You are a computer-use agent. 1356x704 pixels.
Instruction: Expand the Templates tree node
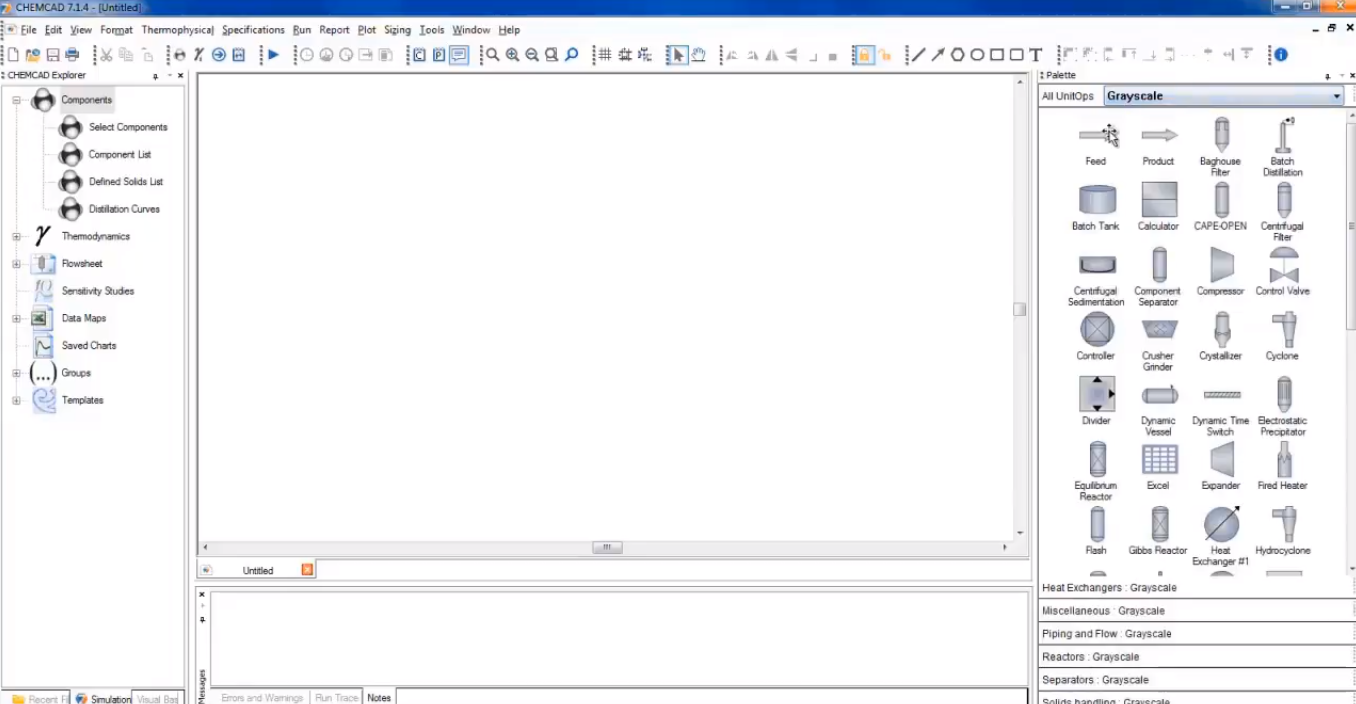(16, 401)
